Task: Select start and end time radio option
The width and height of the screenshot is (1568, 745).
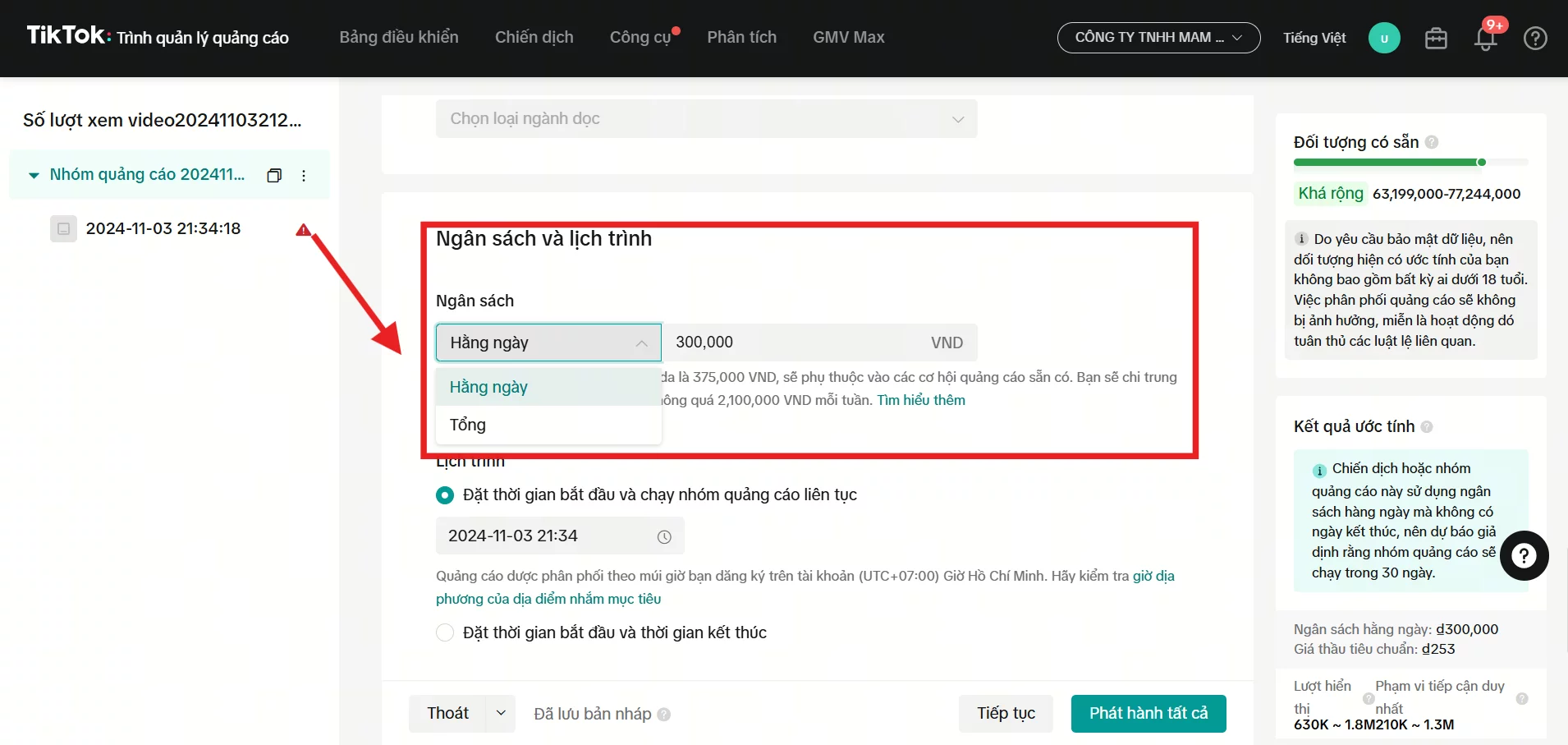Action: [x=445, y=632]
